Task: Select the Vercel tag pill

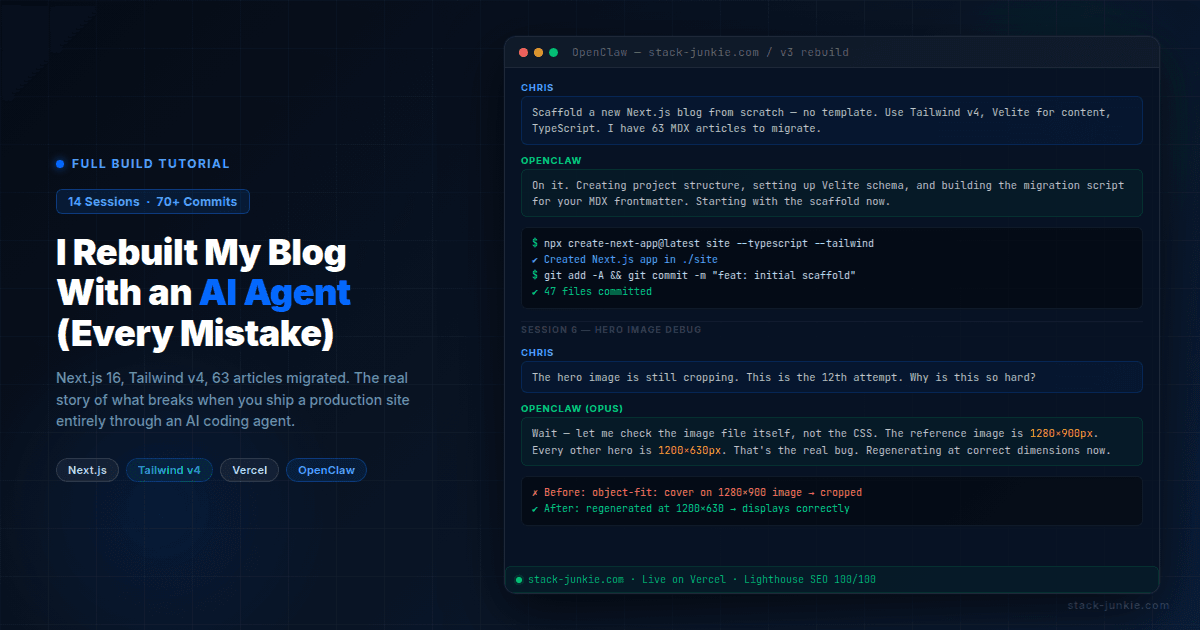Action: click(249, 470)
